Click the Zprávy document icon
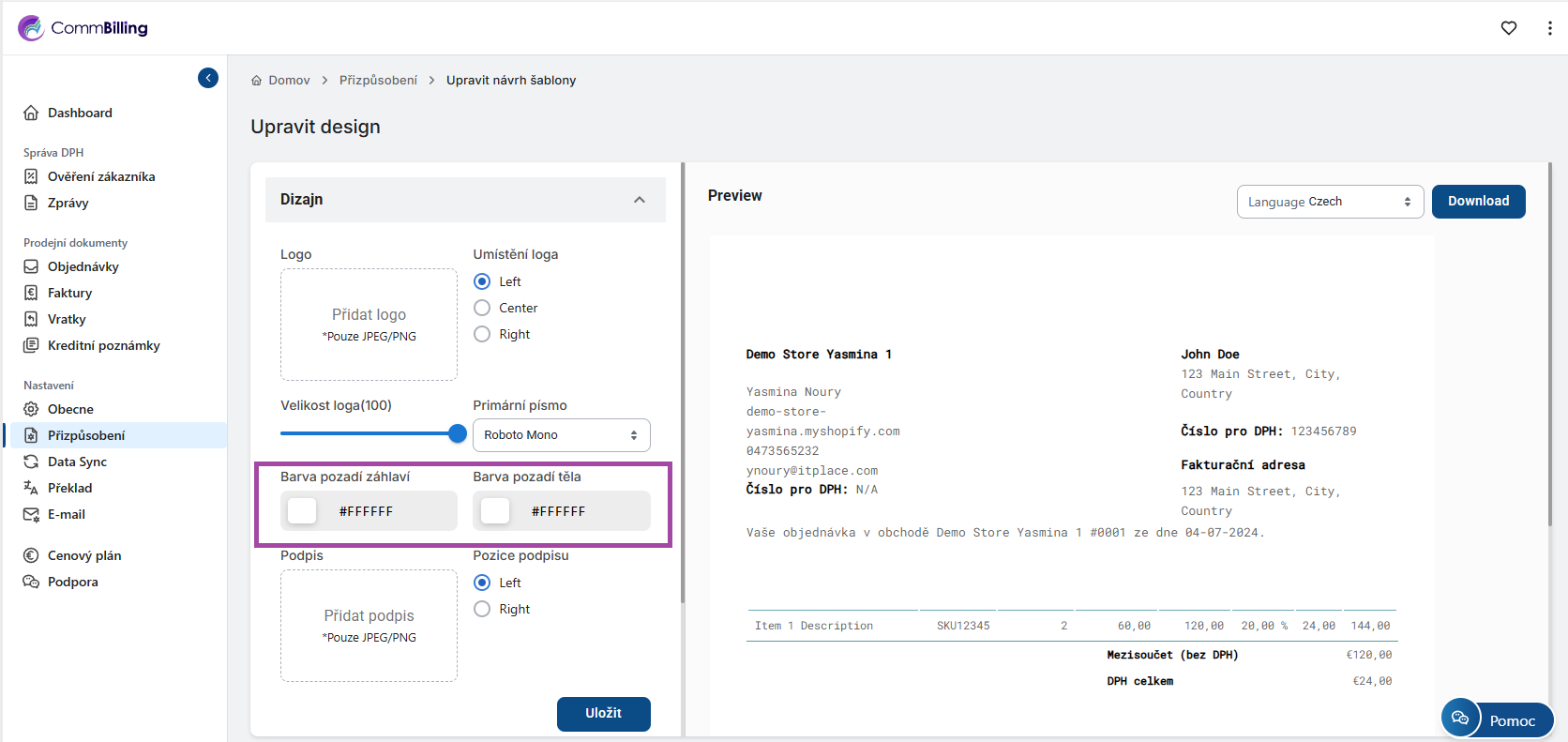This screenshot has width=1568, height=742. point(31,203)
